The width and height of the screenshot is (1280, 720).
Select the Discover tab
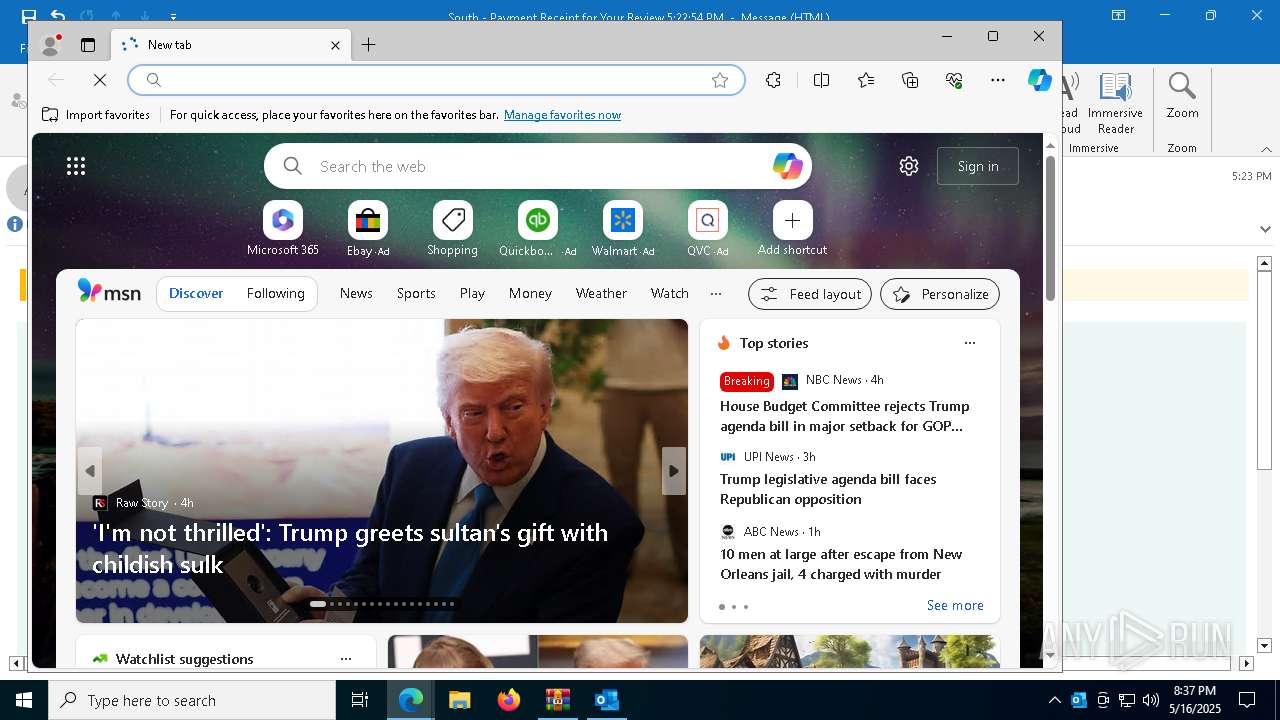(x=196, y=293)
